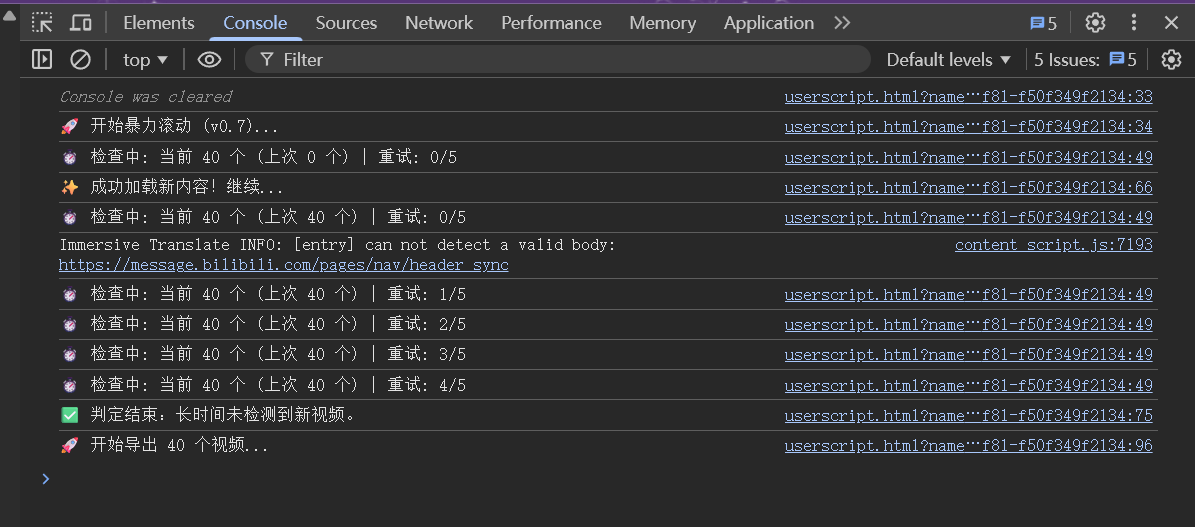
Task: Open DevTools settings gear in the tab bar
Action: (x=1095, y=23)
